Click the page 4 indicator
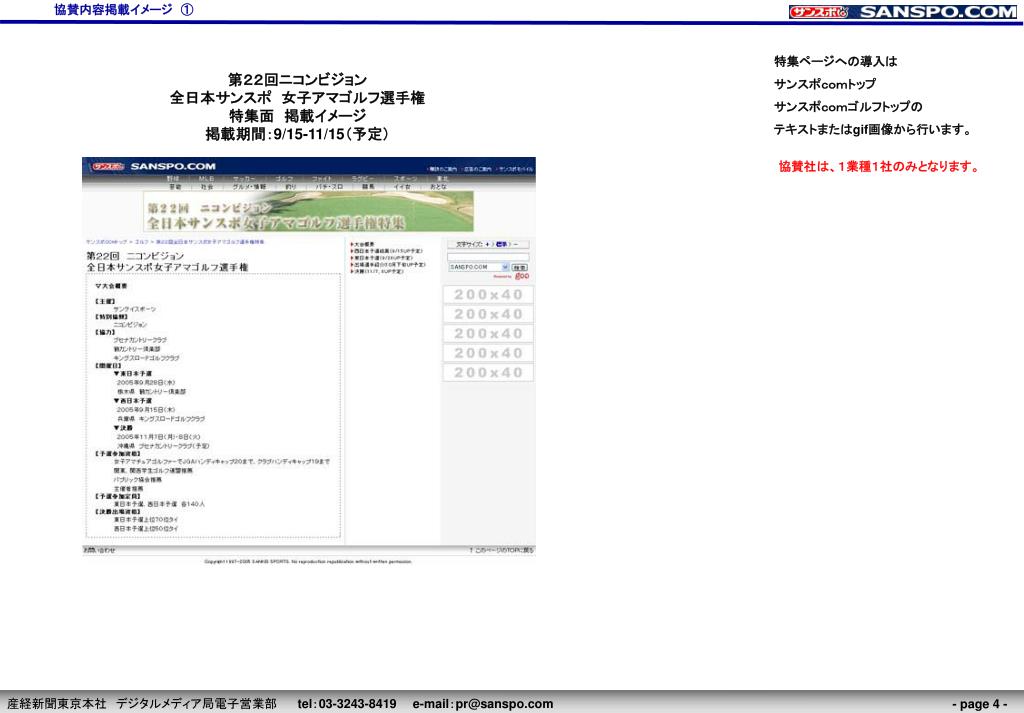This screenshot has height=713, width=1024. 979,704
